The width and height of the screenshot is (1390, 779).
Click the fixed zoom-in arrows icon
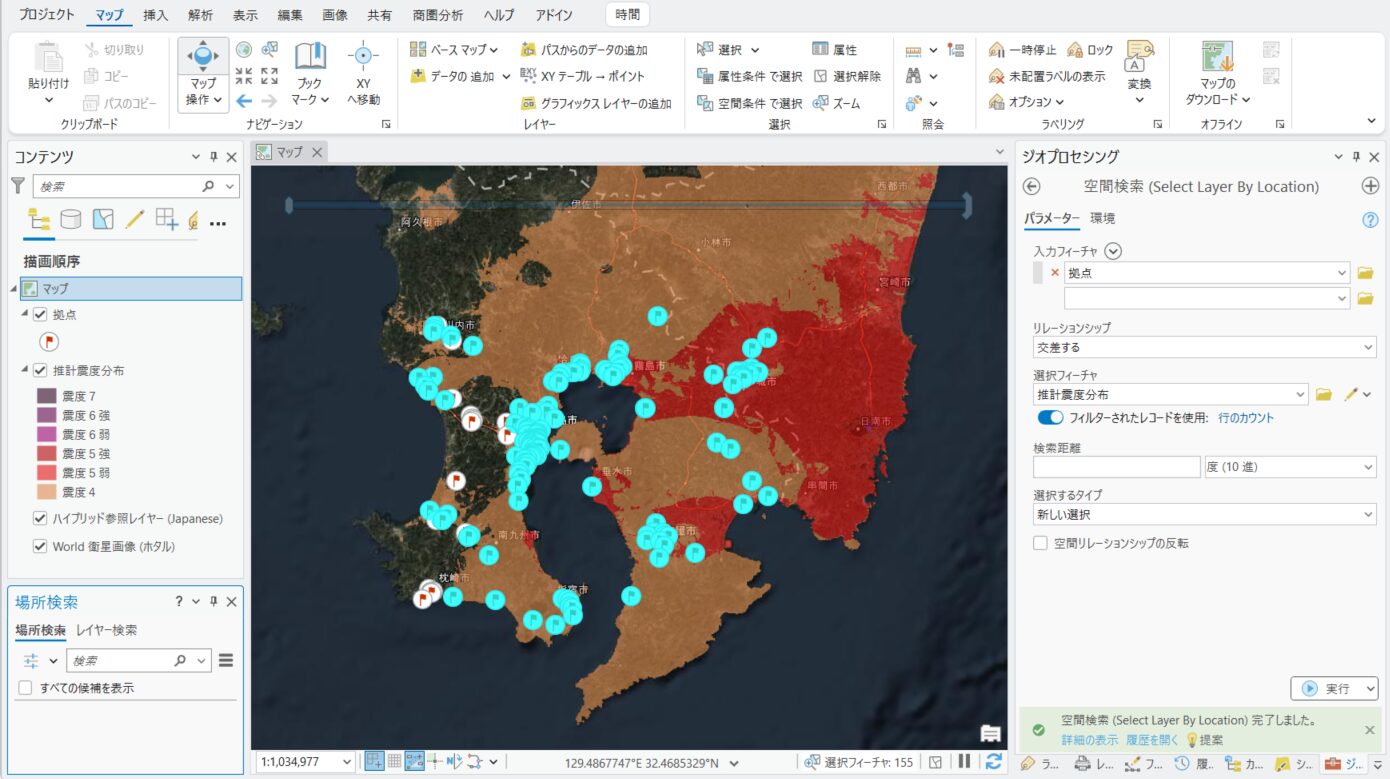pyautogui.click(x=243, y=75)
